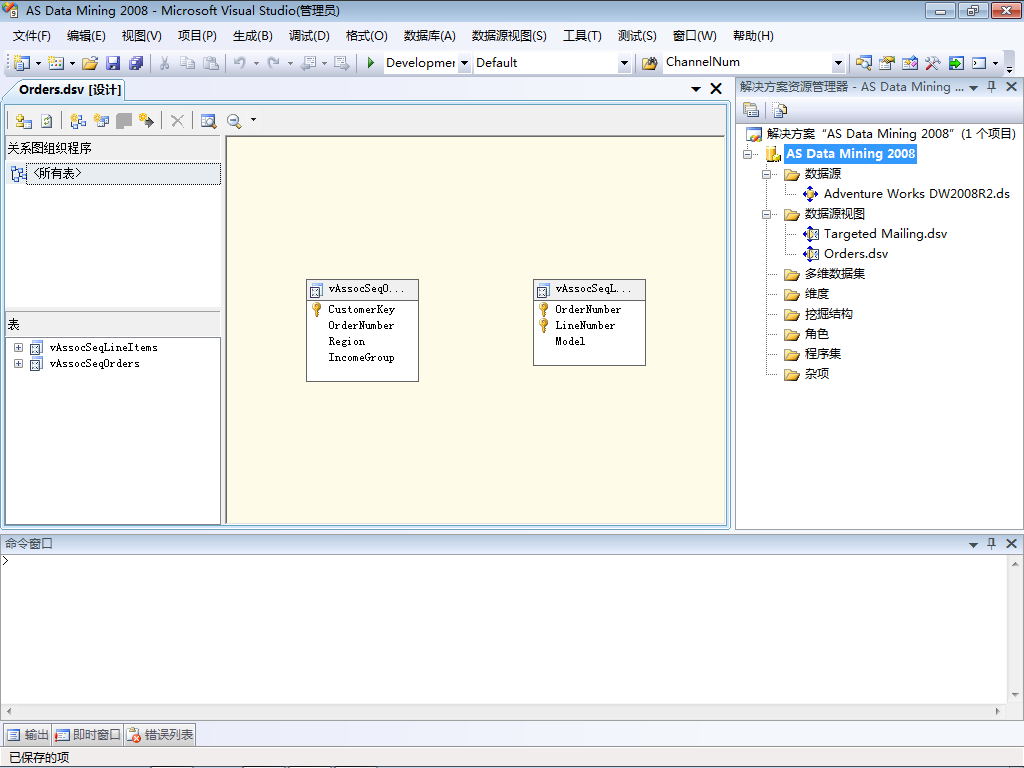Click the Add New Item toolbar icon
The width and height of the screenshot is (1024, 768).
click(x=56, y=63)
